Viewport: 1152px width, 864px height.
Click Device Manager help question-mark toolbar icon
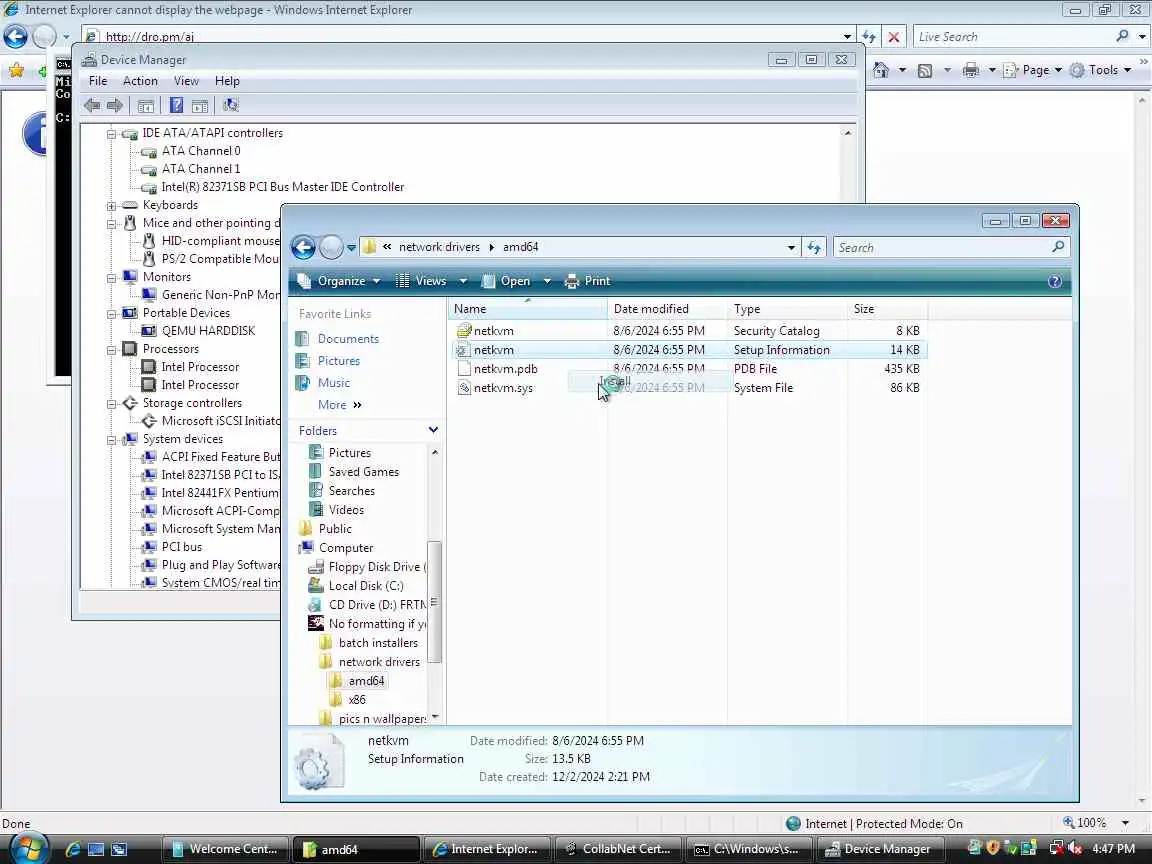tap(176, 105)
